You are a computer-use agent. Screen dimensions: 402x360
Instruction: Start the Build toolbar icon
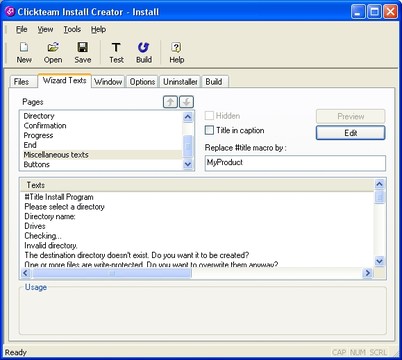(x=144, y=53)
